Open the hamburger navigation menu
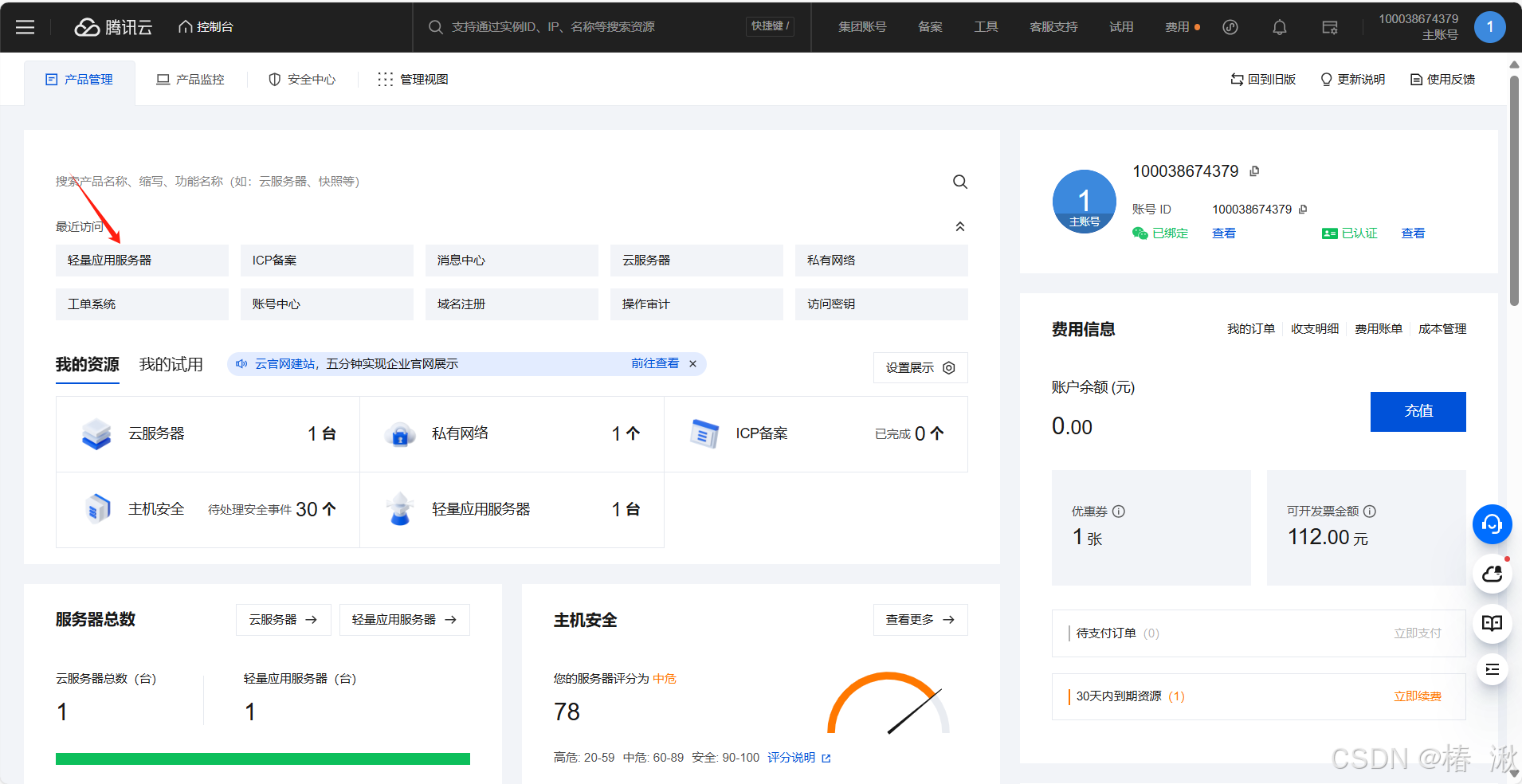Image resolution: width=1522 pixels, height=784 pixels. pyautogui.click(x=25, y=27)
